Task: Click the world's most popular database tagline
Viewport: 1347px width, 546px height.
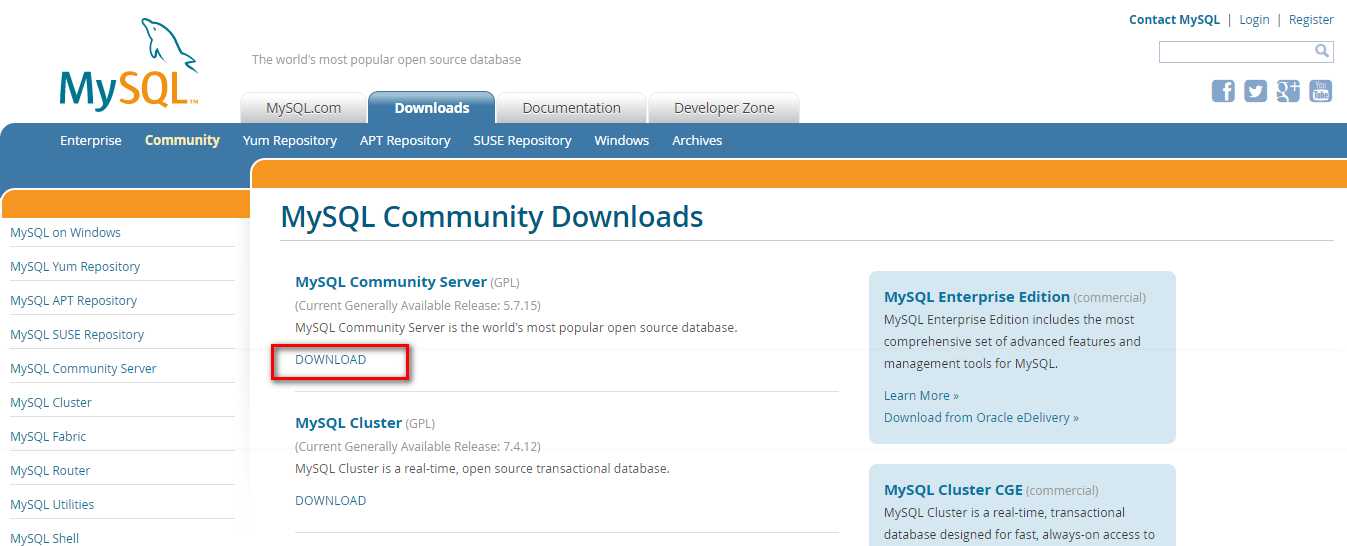Action: [386, 60]
